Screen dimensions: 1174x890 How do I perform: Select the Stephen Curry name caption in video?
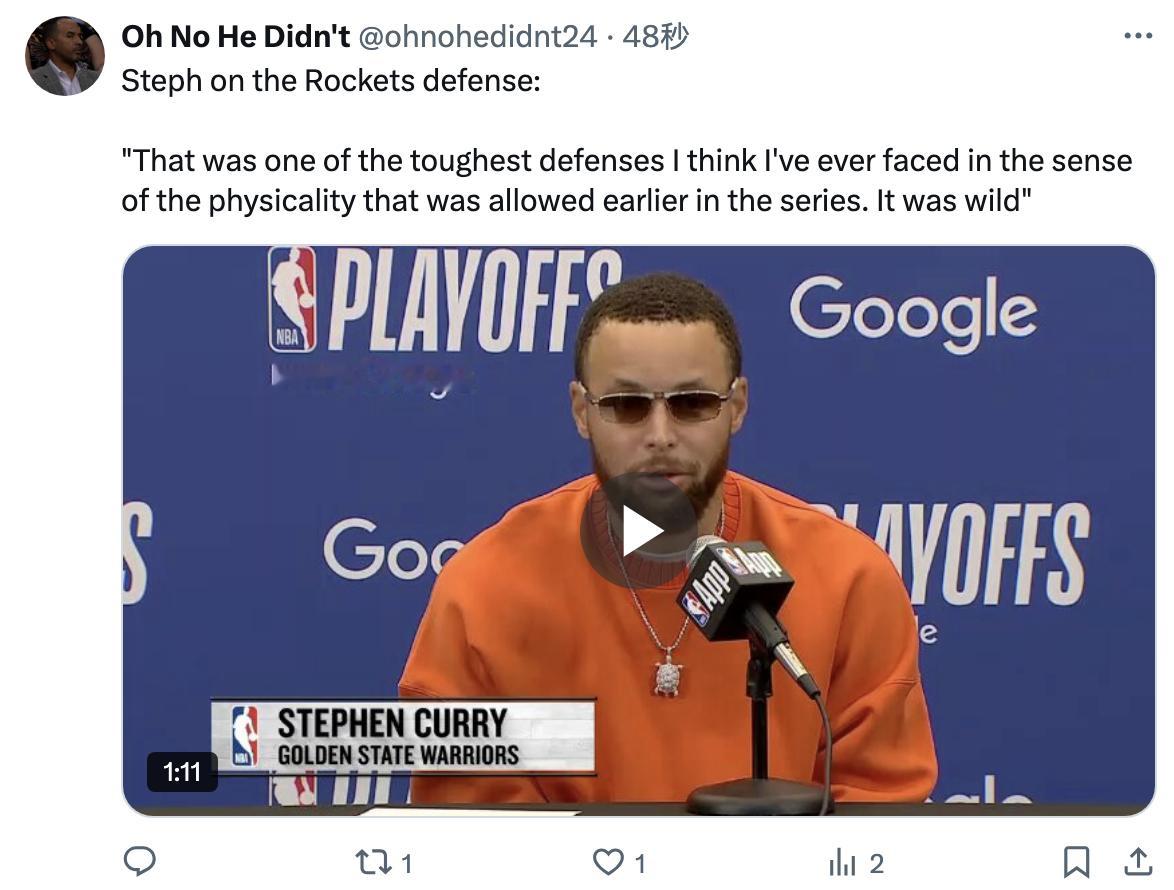pos(392,723)
